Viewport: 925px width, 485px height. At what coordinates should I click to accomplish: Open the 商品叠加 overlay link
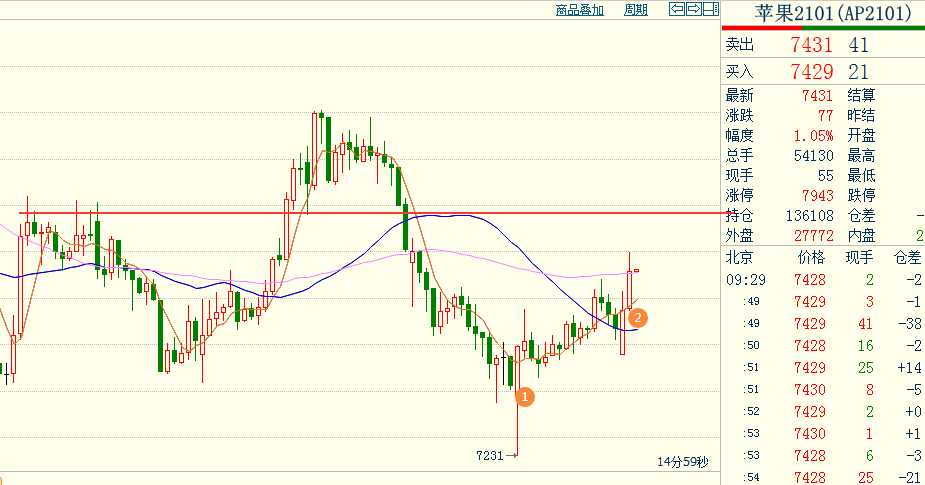click(x=579, y=10)
